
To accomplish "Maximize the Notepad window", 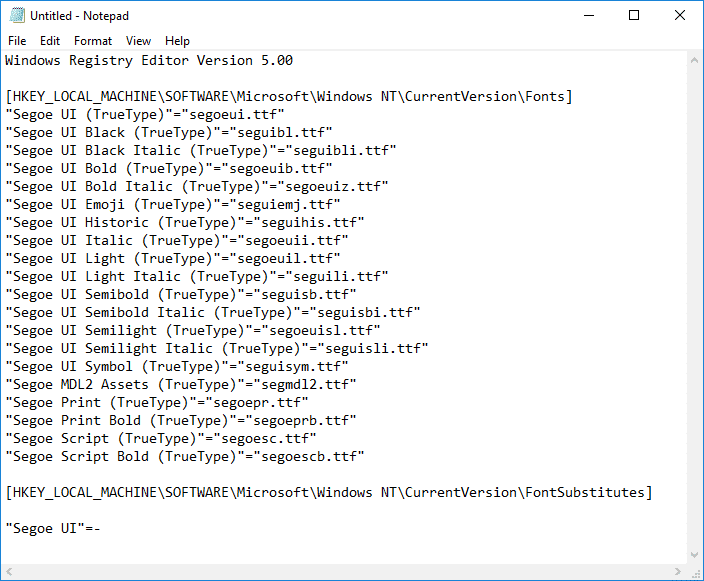I will pos(634,16).
